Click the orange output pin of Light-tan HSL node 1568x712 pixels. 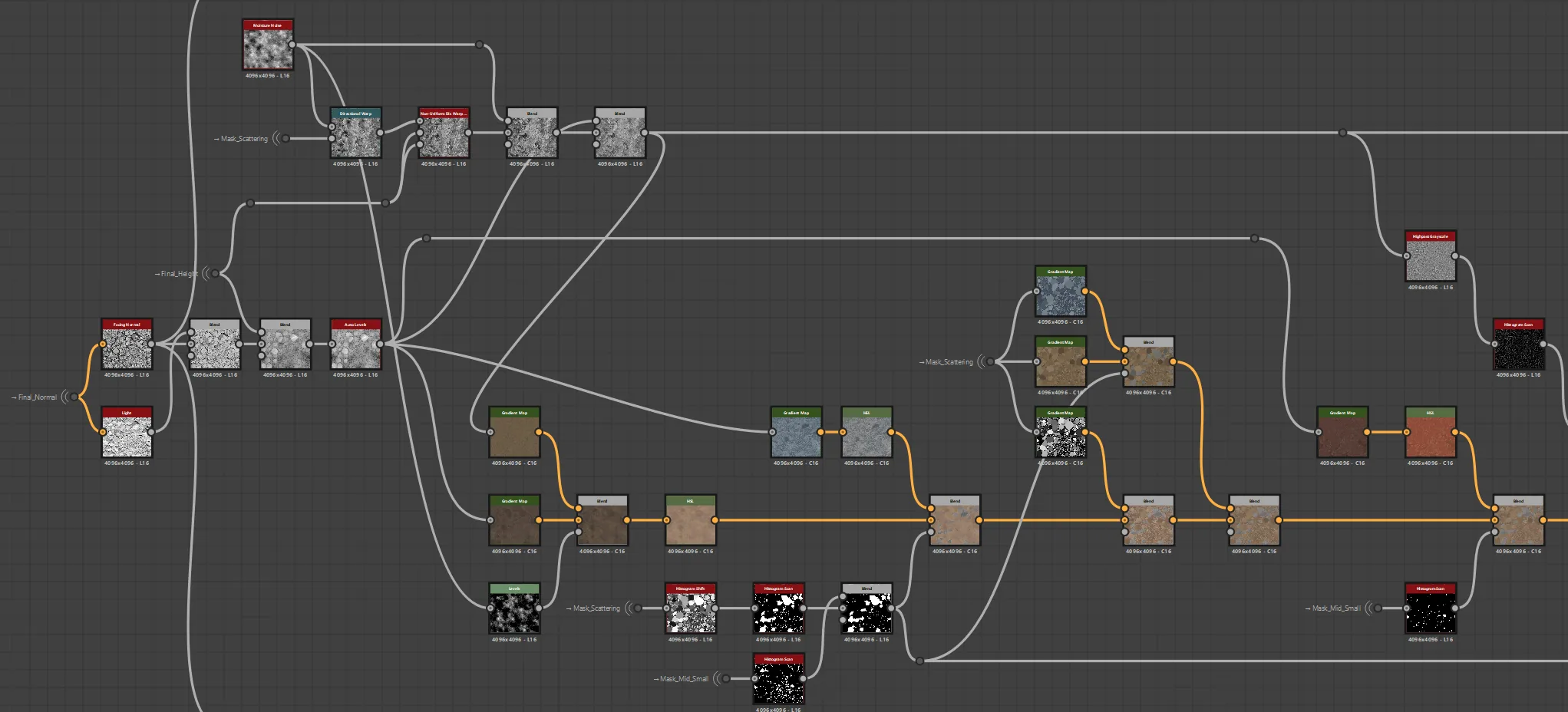click(715, 520)
